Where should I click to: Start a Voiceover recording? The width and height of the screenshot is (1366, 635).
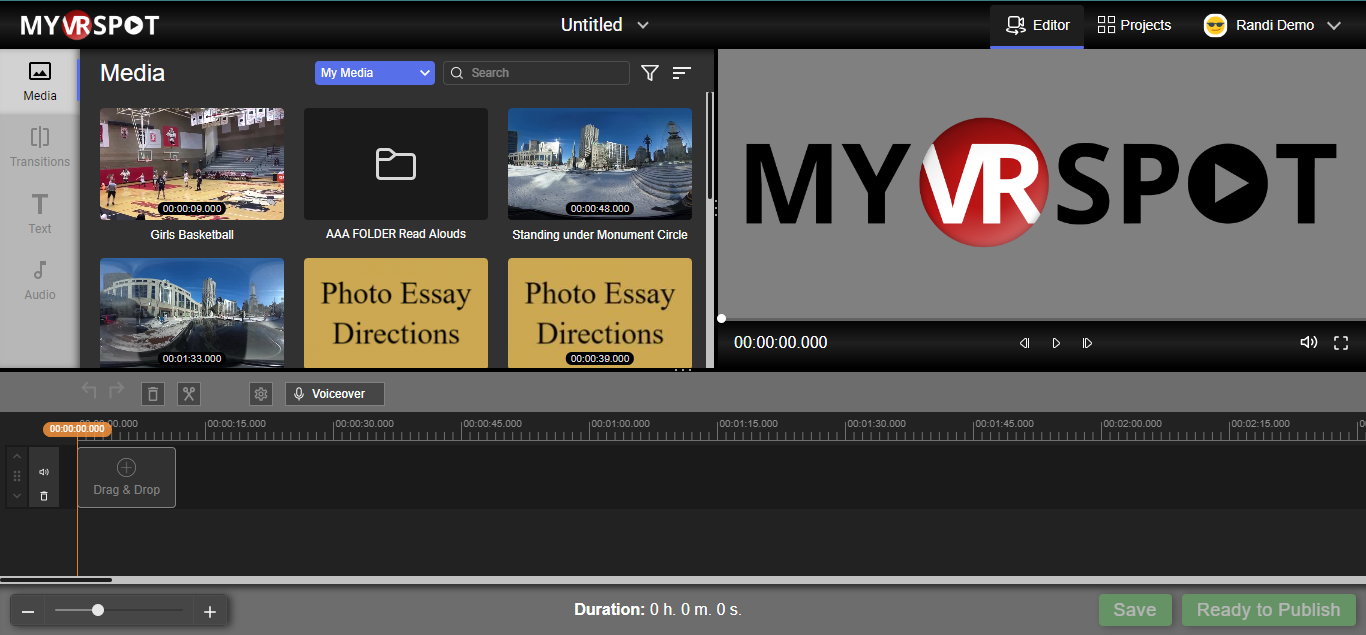pos(335,394)
